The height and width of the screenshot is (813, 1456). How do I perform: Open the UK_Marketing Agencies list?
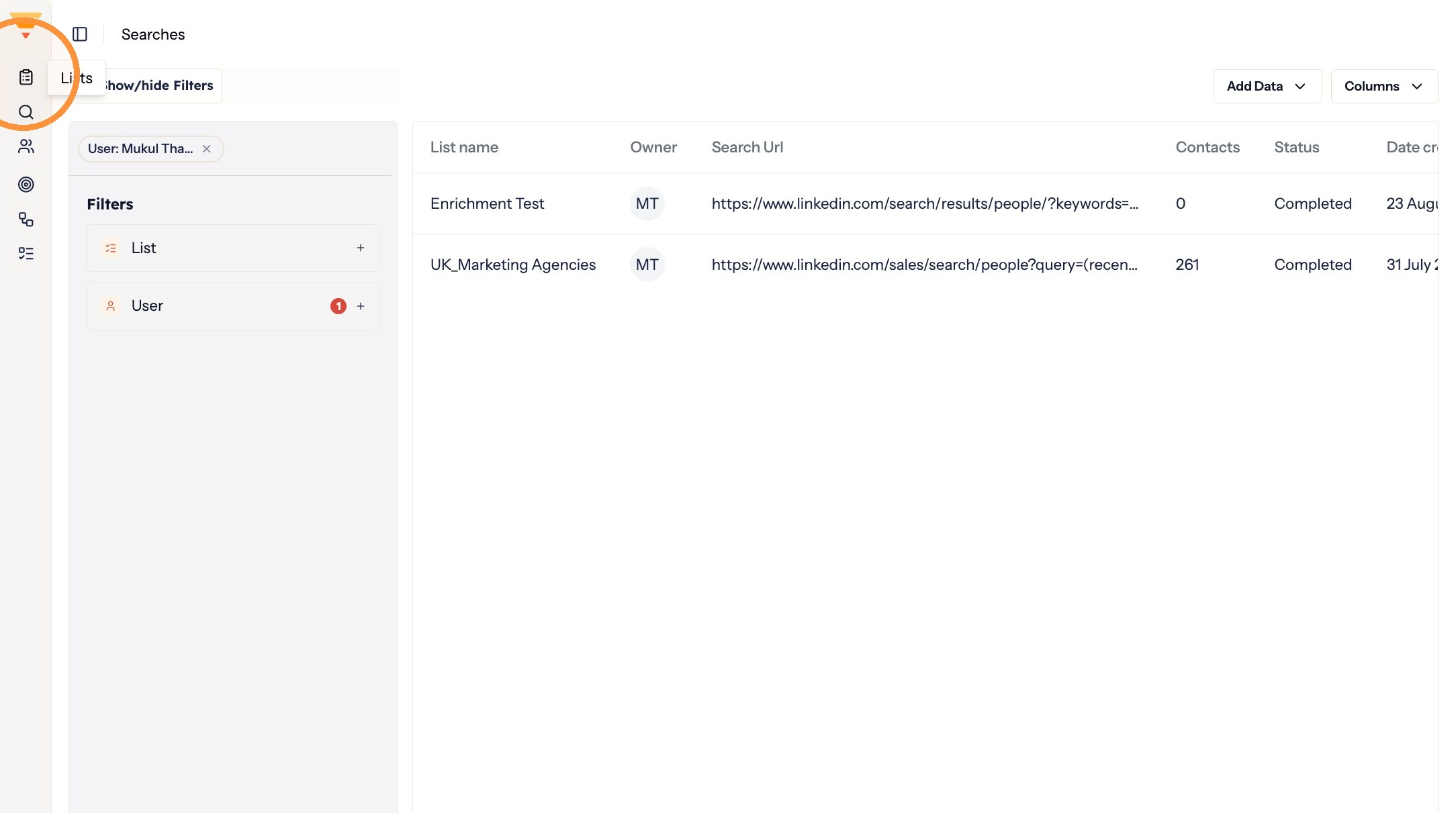pyautogui.click(x=513, y=265)
